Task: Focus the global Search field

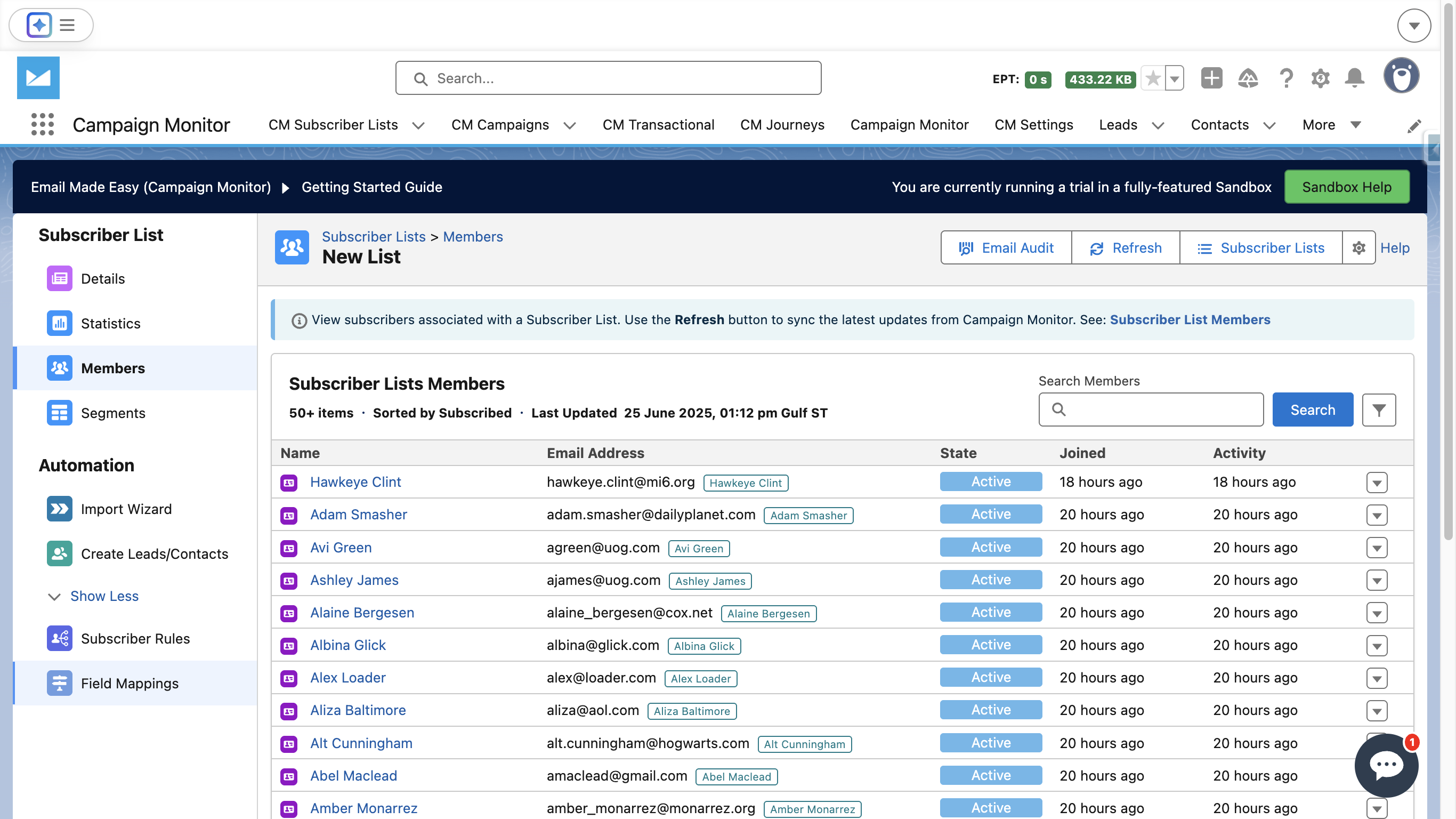Action: coord(608,78)
